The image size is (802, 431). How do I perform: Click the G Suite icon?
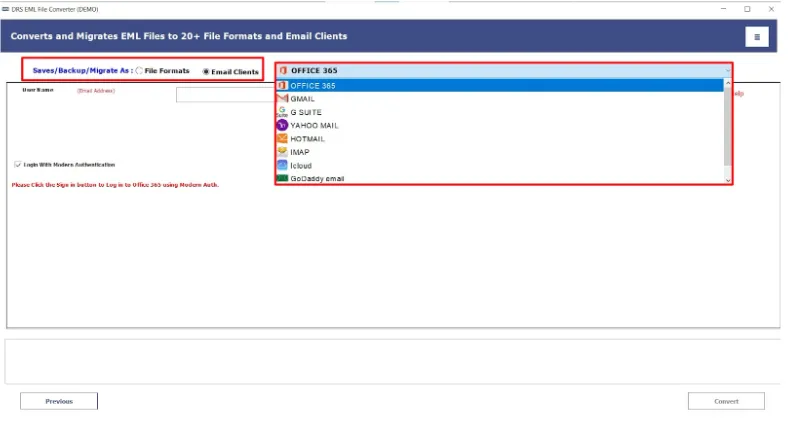point(282,111)
